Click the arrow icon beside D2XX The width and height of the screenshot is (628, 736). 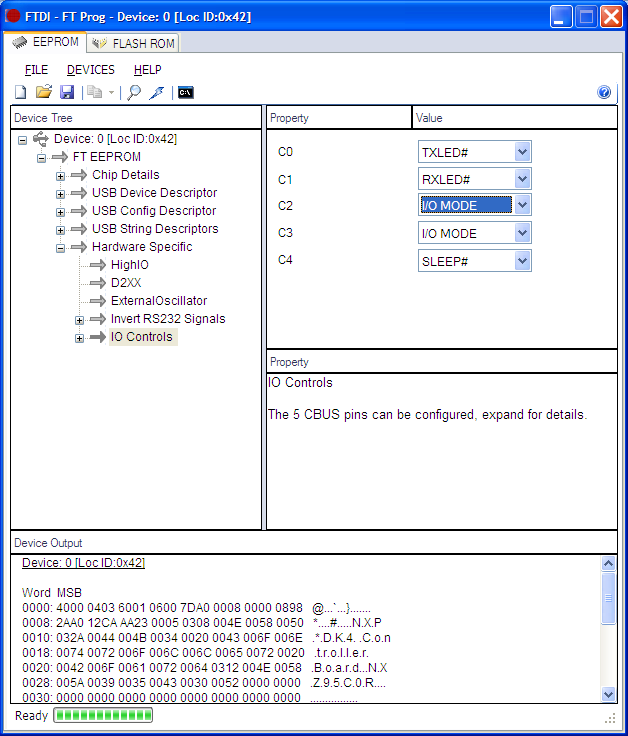[98, 283]
